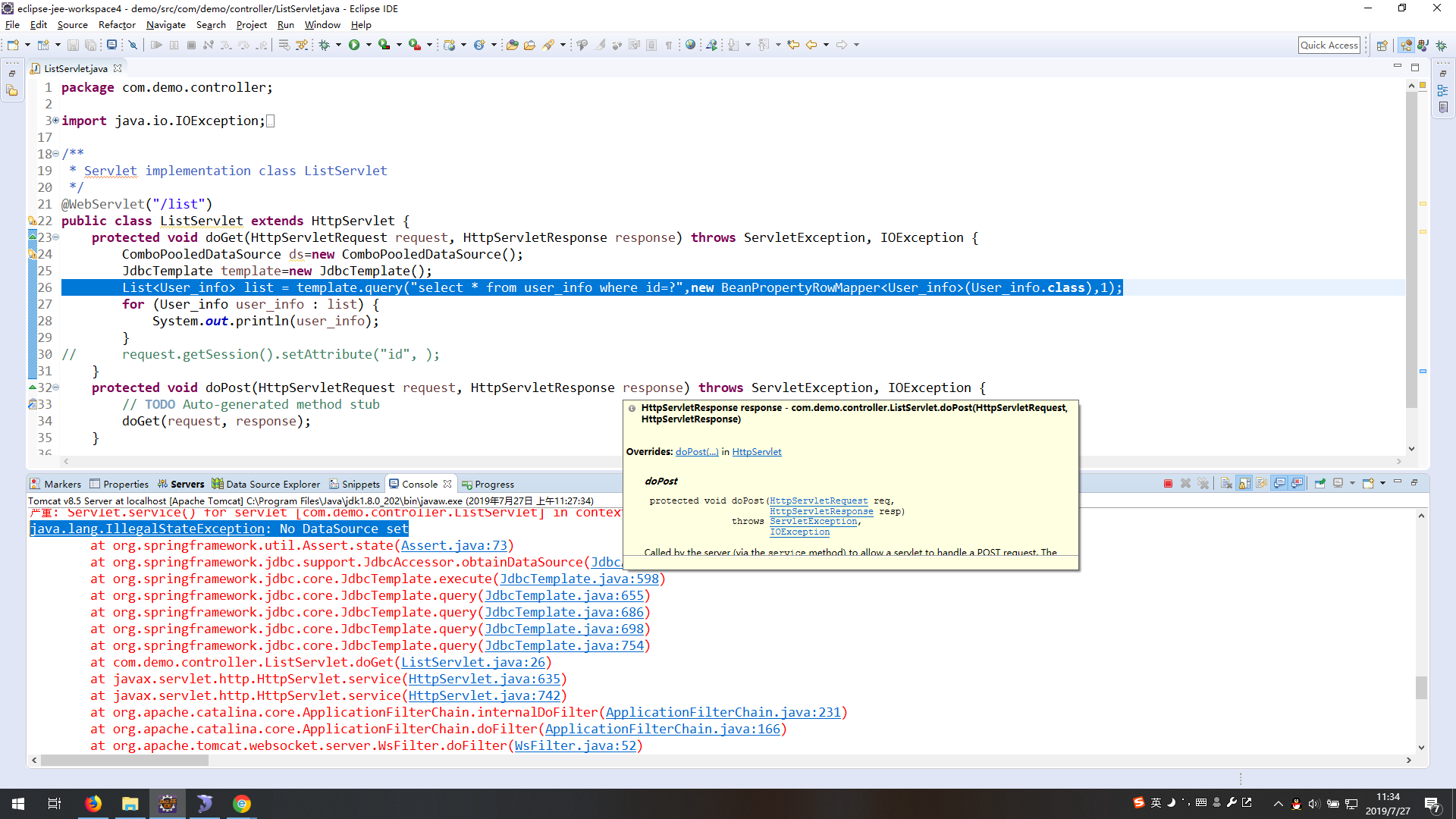The width and height of the screenshot is (1456, 819).
Task: Open Chrome from the Windows taskbar
Action: click(x=242, y=804)
